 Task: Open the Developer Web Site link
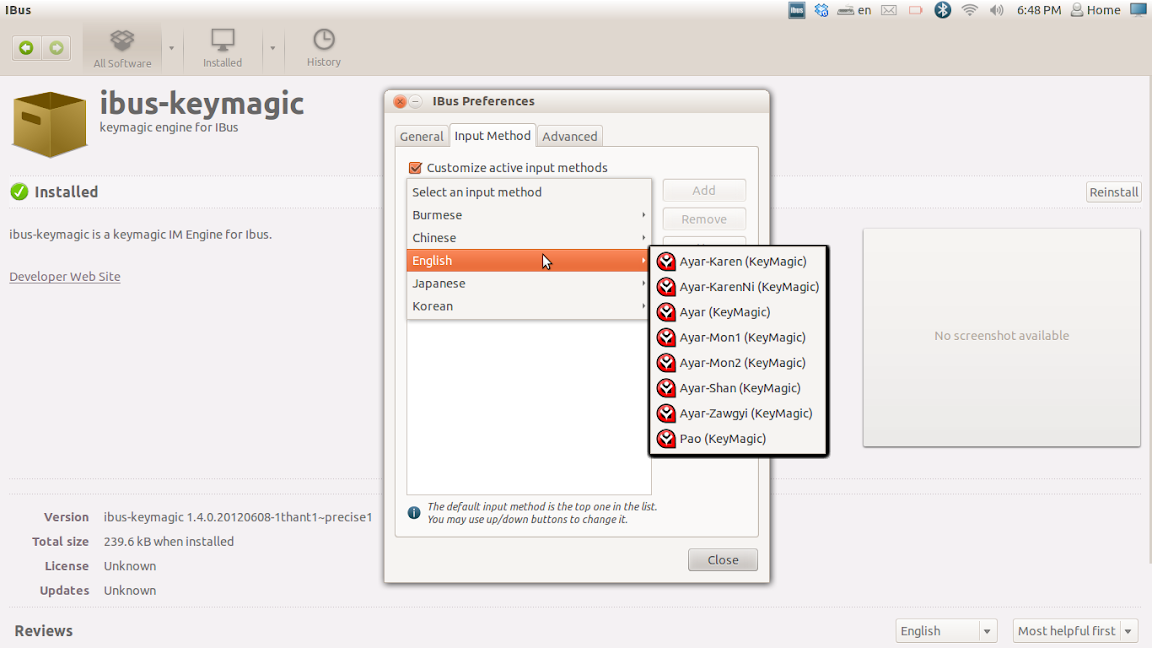[x=65, y=276]
